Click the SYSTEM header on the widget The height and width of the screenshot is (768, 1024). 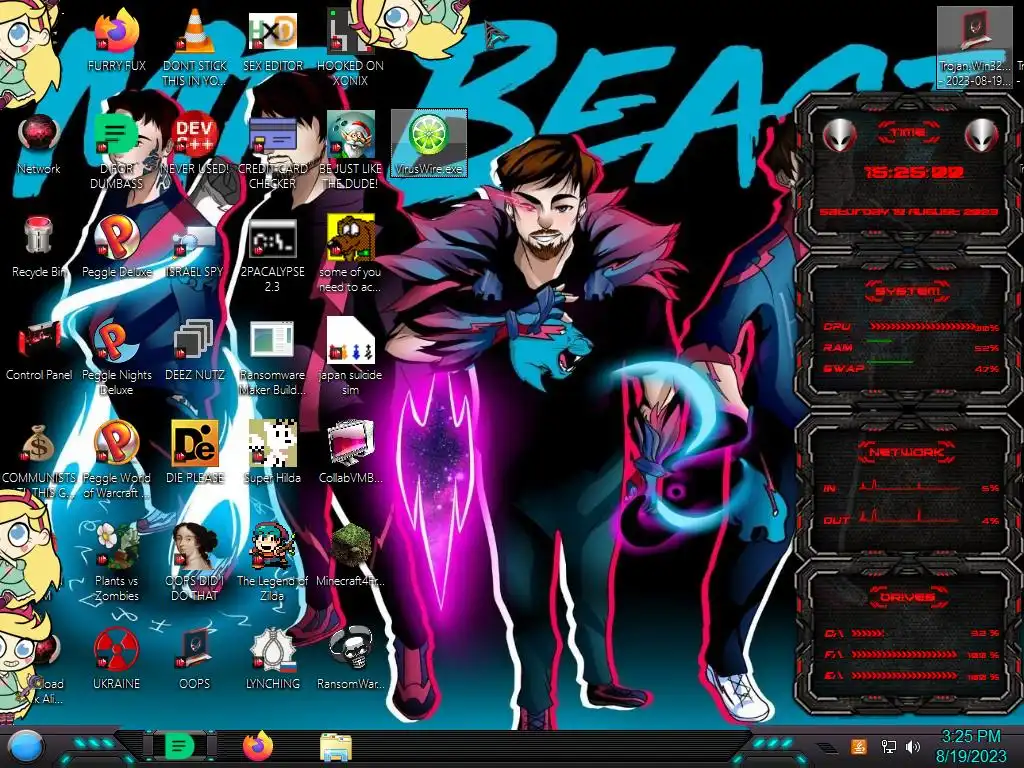[908, 291]
